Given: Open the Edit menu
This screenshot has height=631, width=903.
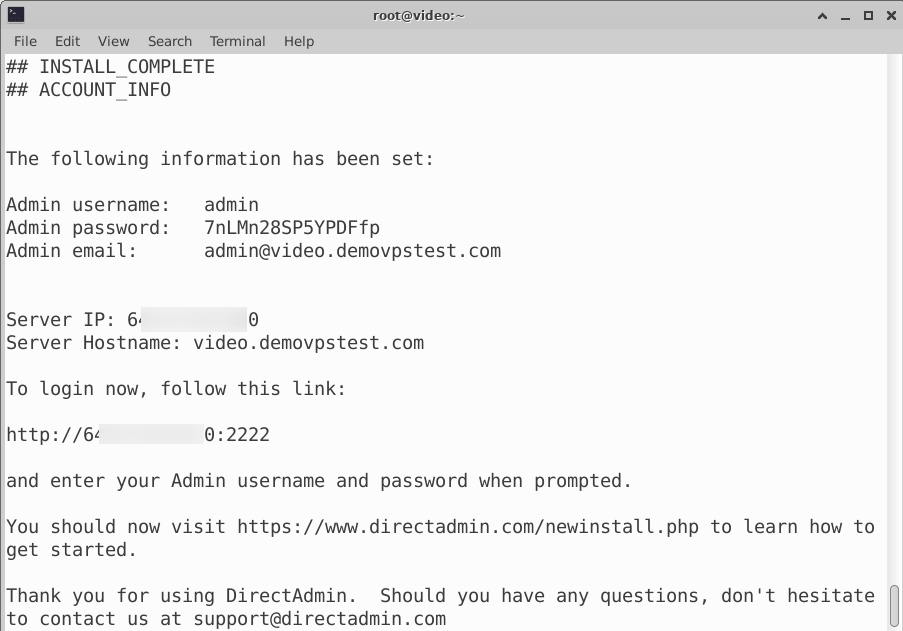Looking at the screenshot, I should click(67, 41).
